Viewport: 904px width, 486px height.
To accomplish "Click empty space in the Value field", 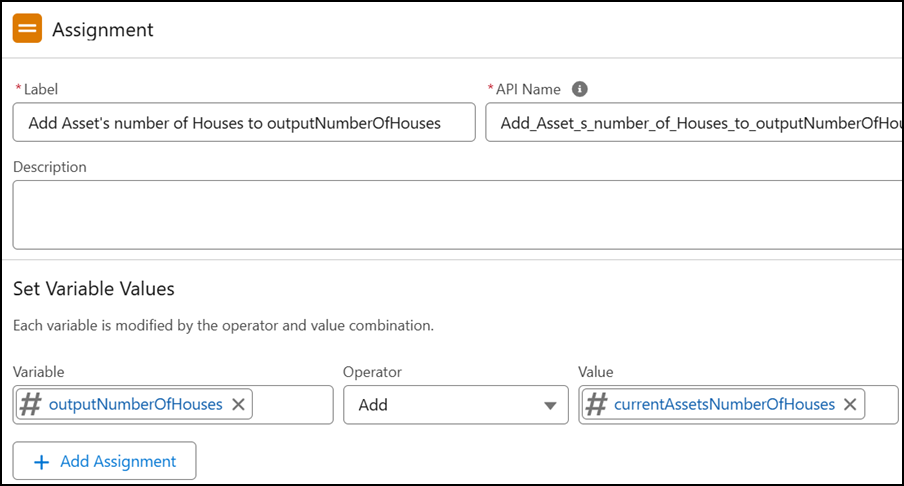I will tap(881, 405).
